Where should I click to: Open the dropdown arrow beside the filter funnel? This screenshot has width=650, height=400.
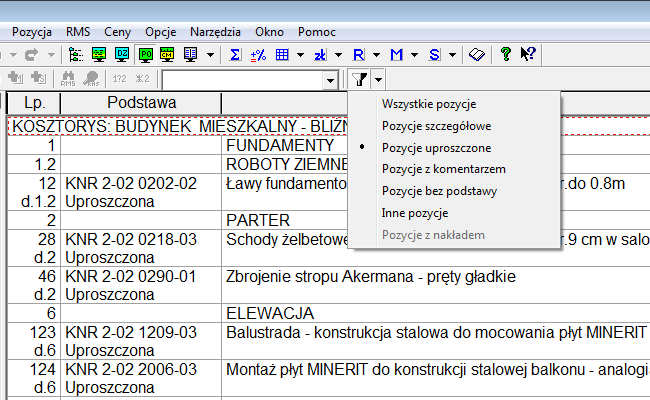tap(379, 79)
